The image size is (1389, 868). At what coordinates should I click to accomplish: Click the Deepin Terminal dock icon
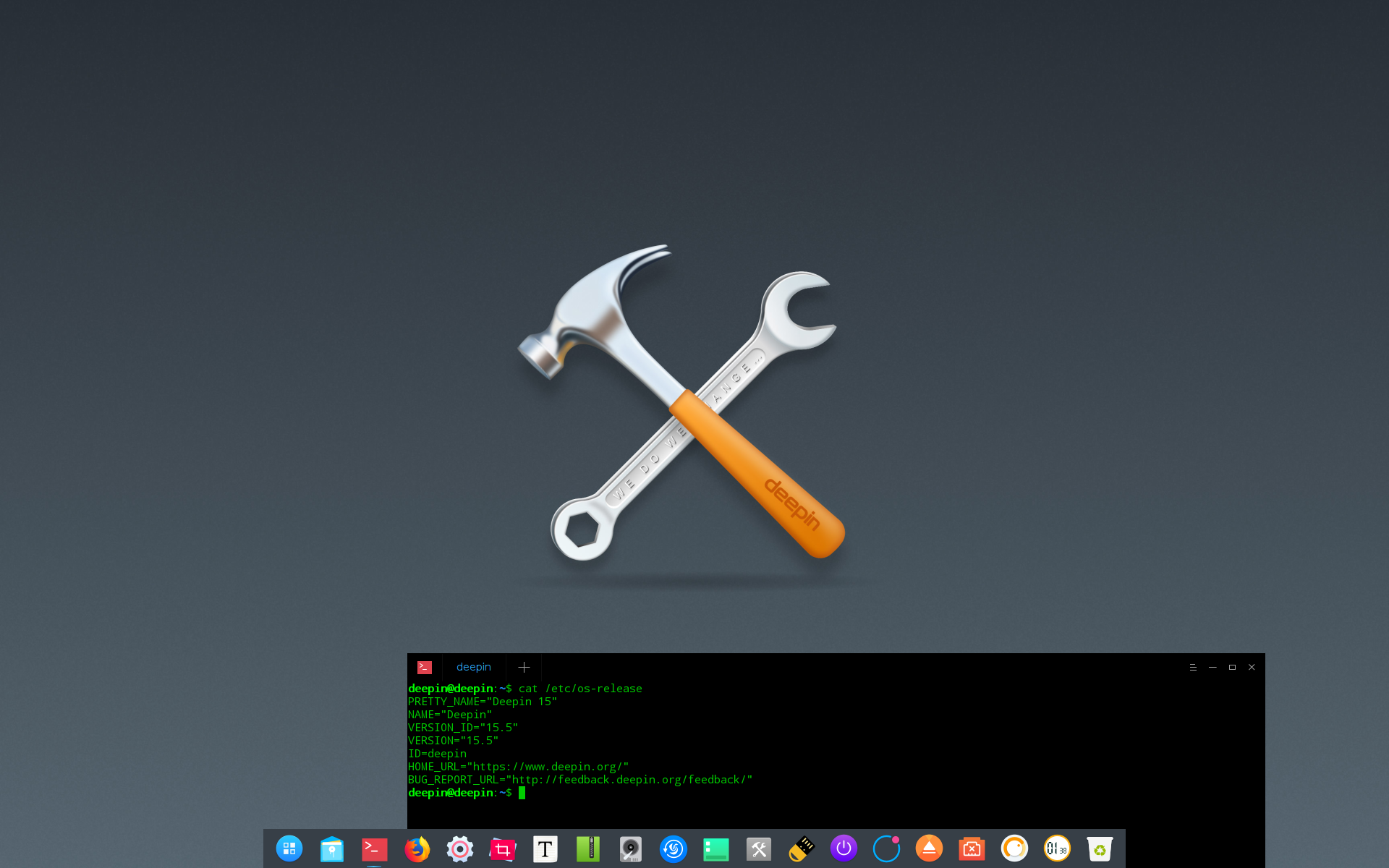375,849
